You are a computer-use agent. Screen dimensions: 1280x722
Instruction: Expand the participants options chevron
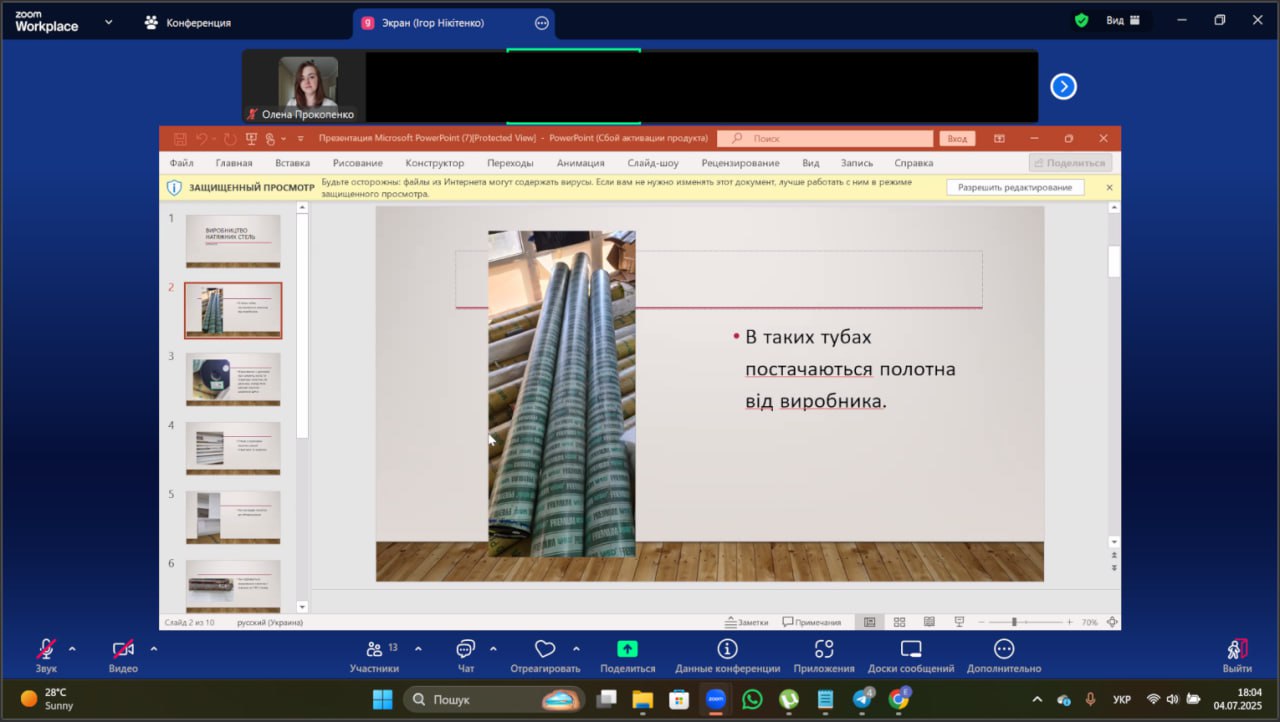tap(418, 648)
